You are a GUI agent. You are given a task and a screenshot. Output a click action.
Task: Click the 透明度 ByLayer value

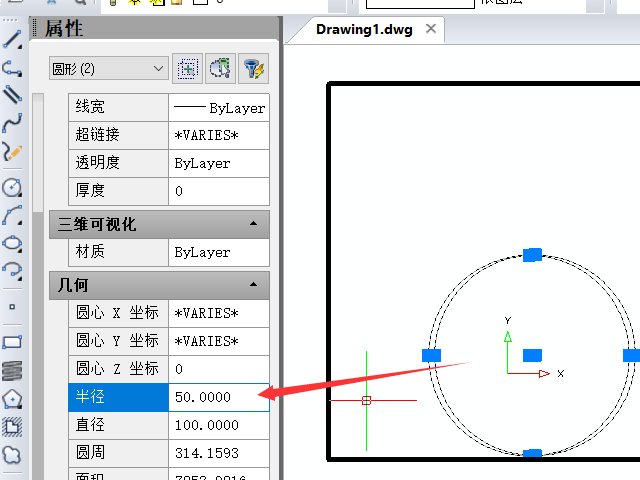[219, 163]
